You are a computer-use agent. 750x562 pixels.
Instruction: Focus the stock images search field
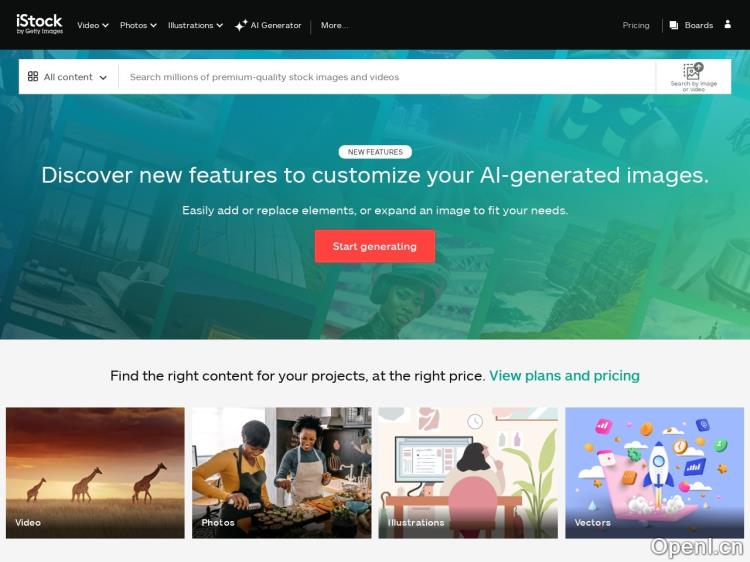tap(386, 77)
